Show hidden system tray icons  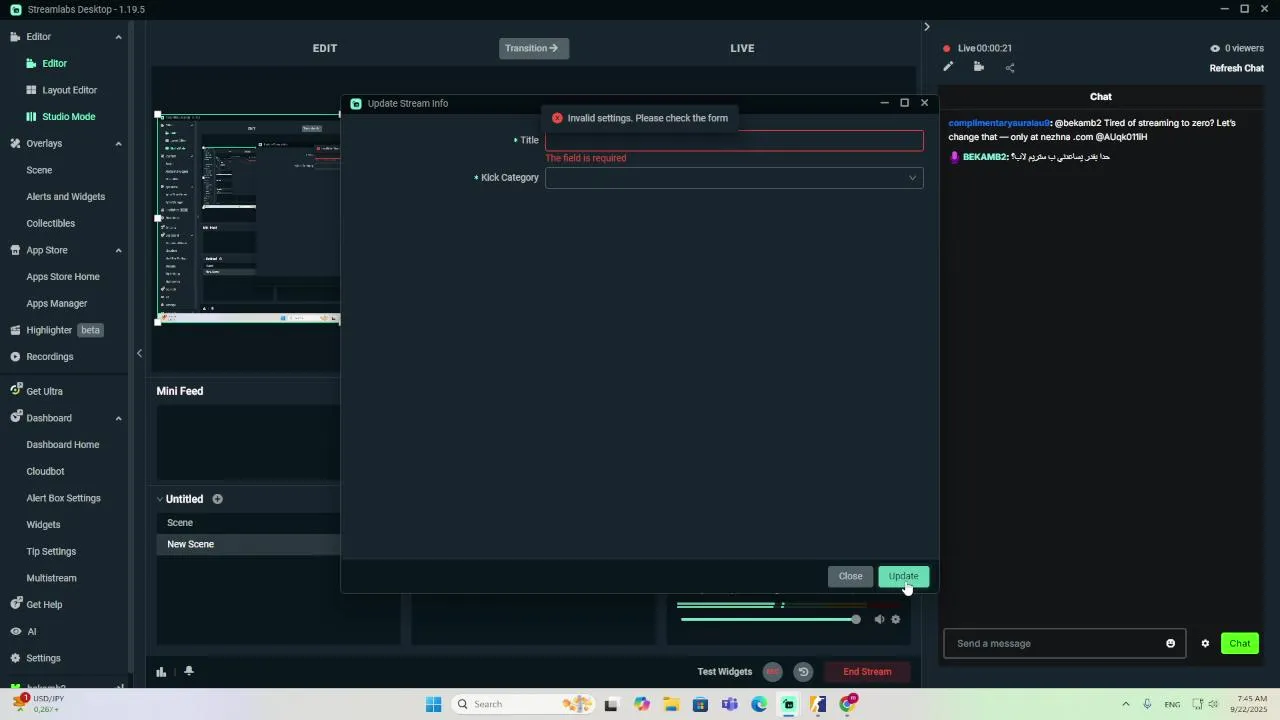pos(1125,704)
